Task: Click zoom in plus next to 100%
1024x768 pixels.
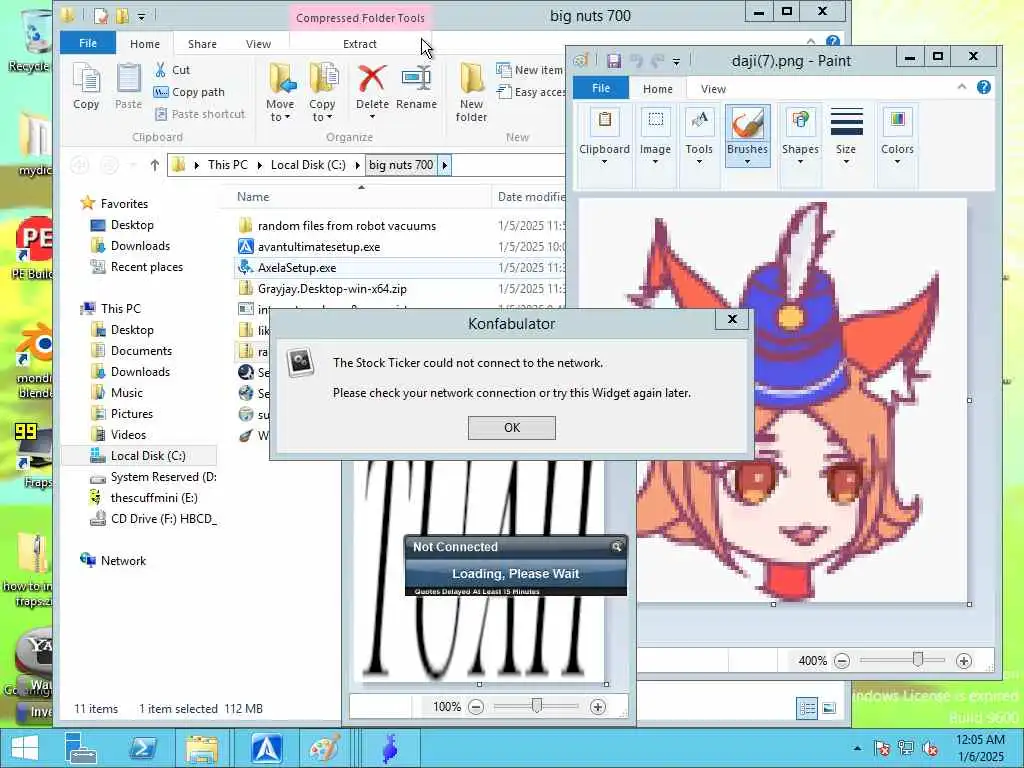Action: tap(598, 707)
